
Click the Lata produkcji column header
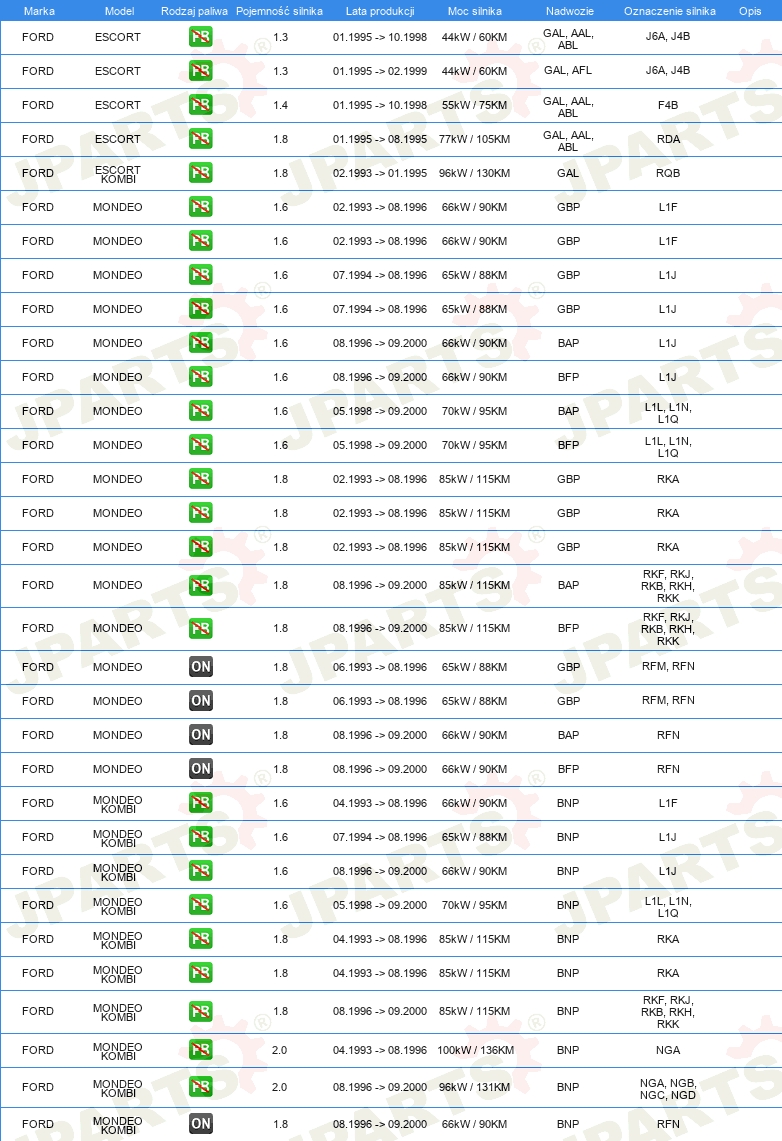pyautogui.click(x=380, y=11)
